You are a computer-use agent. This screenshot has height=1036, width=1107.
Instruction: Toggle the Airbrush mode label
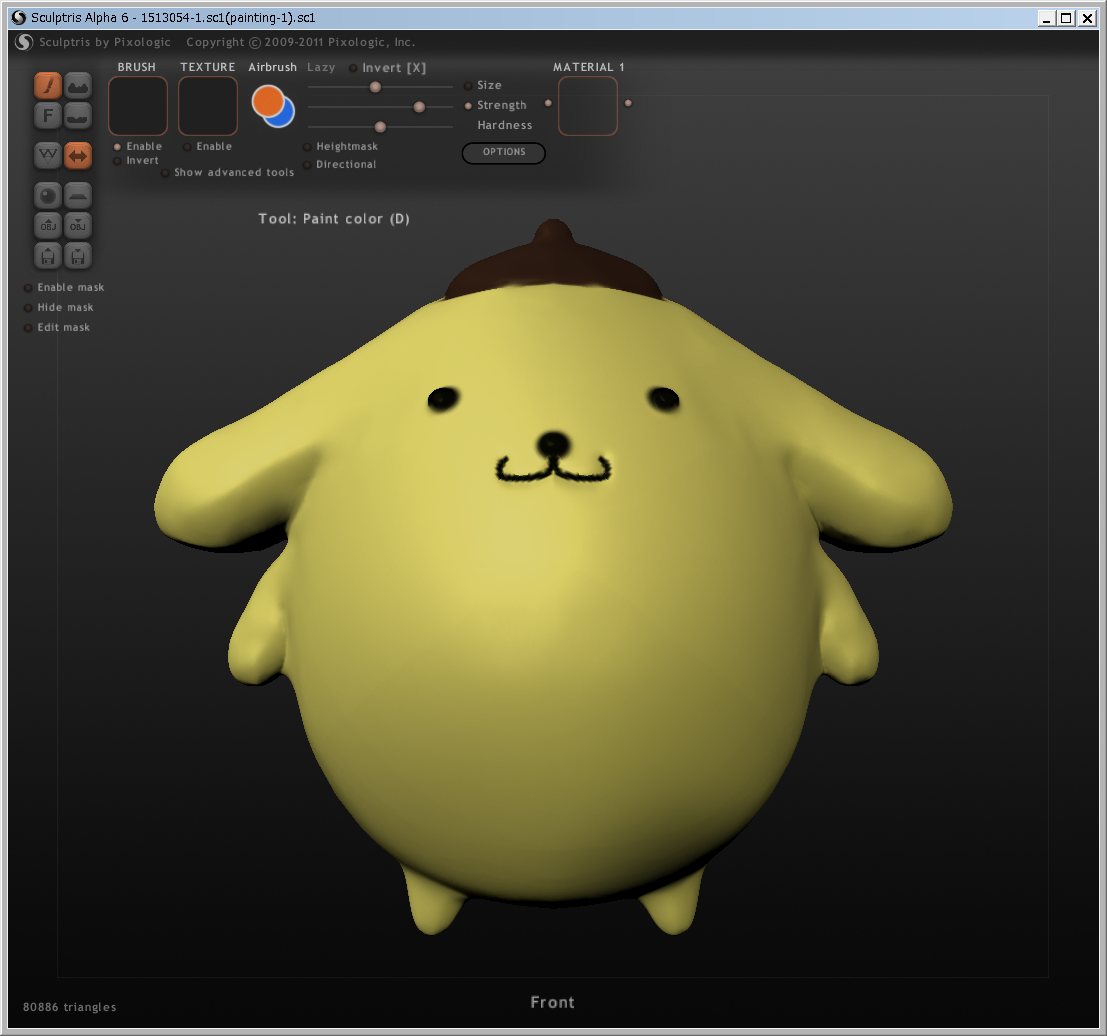pos(273,67)
